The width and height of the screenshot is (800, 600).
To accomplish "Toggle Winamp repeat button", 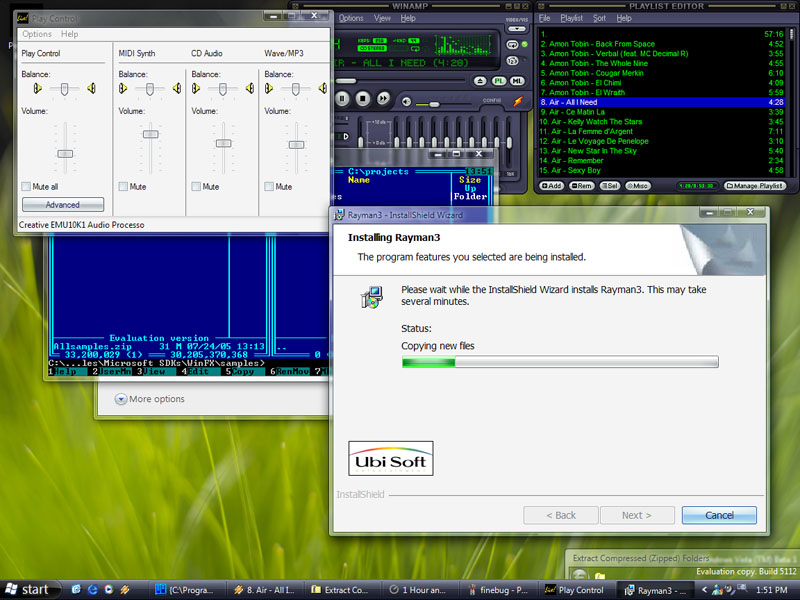I will pos(512,45).
